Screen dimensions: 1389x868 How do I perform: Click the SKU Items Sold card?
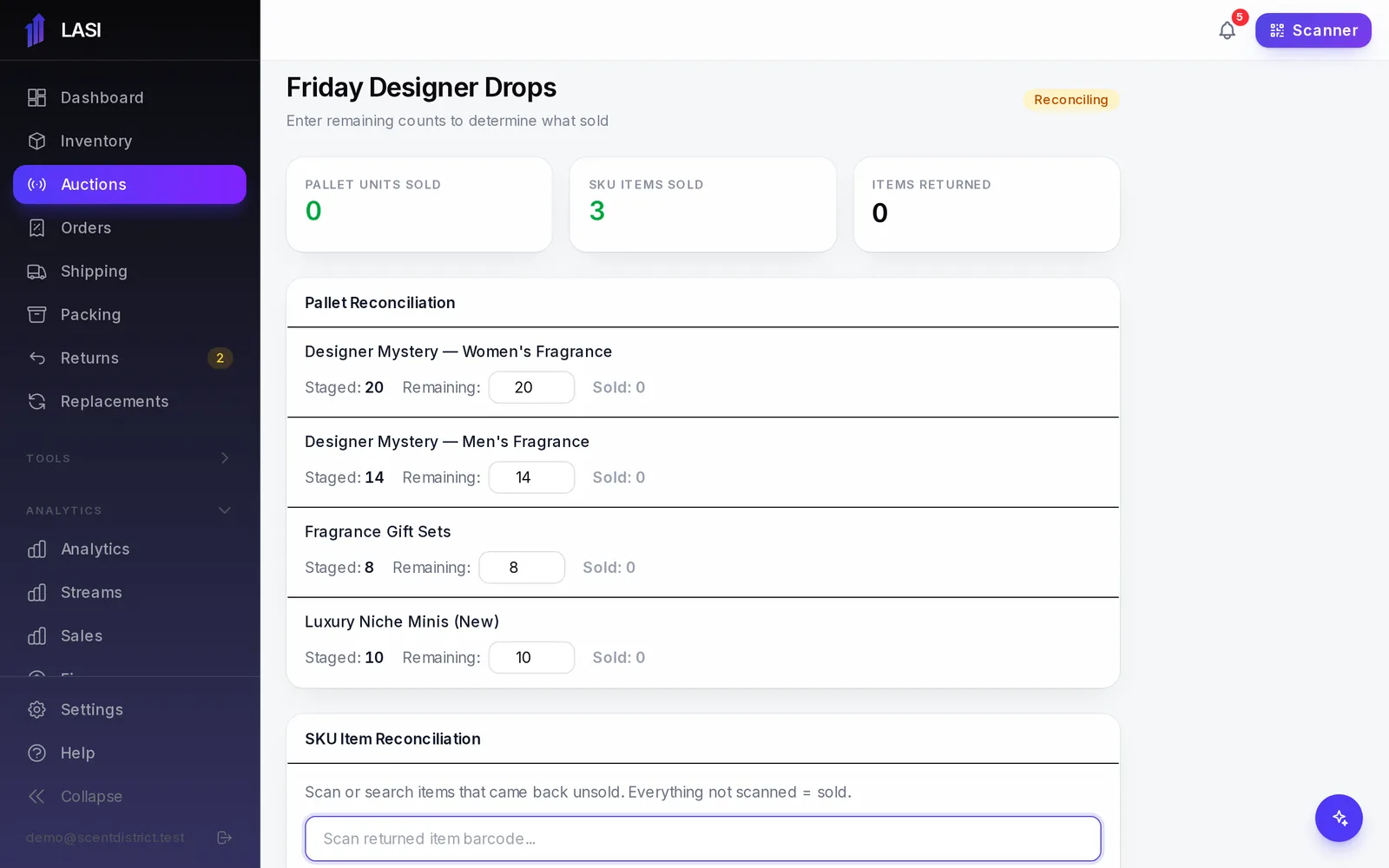click(x=703, y=205)
